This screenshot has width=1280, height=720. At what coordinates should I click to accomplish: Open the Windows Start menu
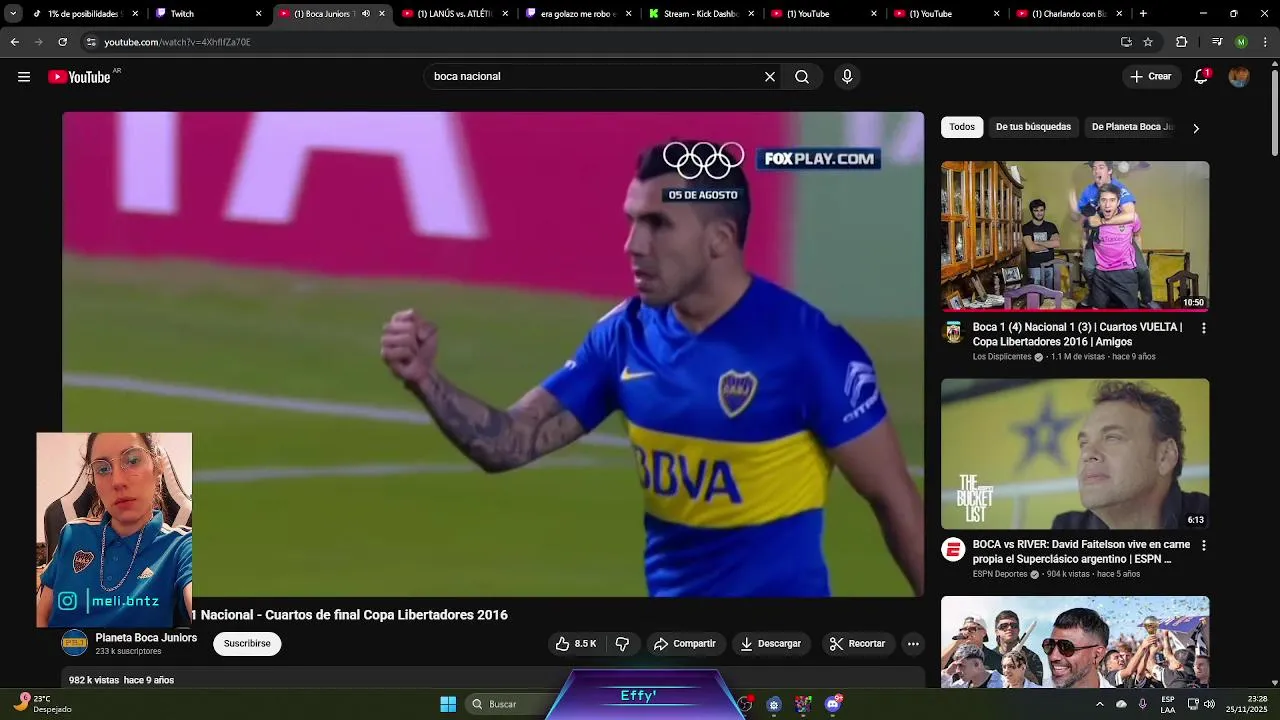[x=448, y=704]
